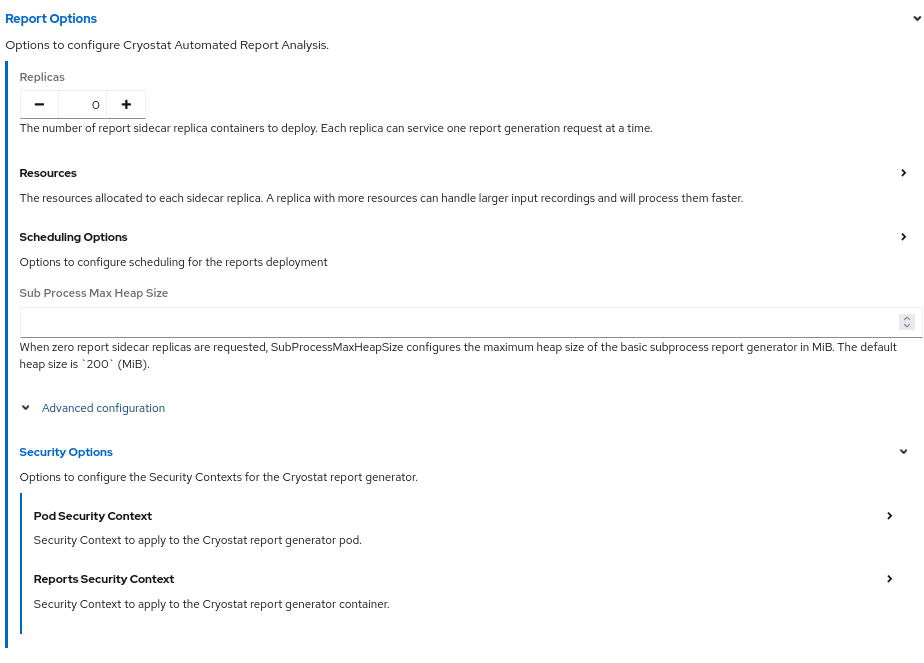The image size is (924, 663).
Task: Collapse the Security Options section
Action: pyautogui.click(x=903, y=451)
